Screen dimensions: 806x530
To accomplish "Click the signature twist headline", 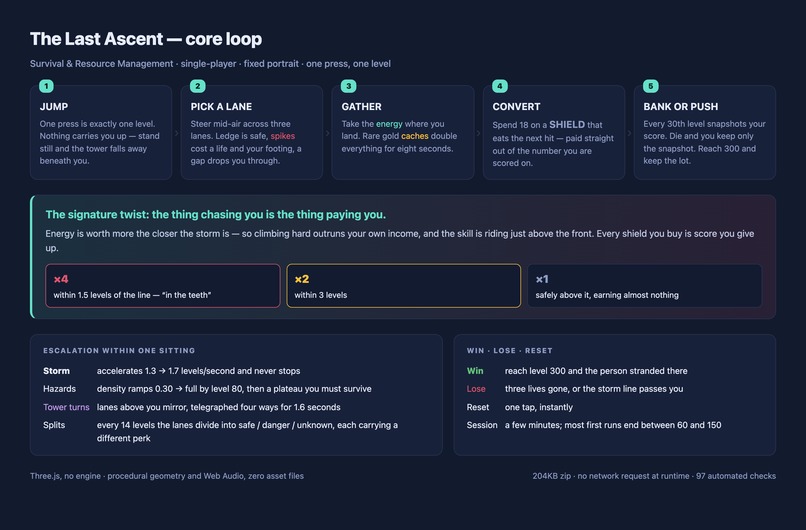I will 215,214.
